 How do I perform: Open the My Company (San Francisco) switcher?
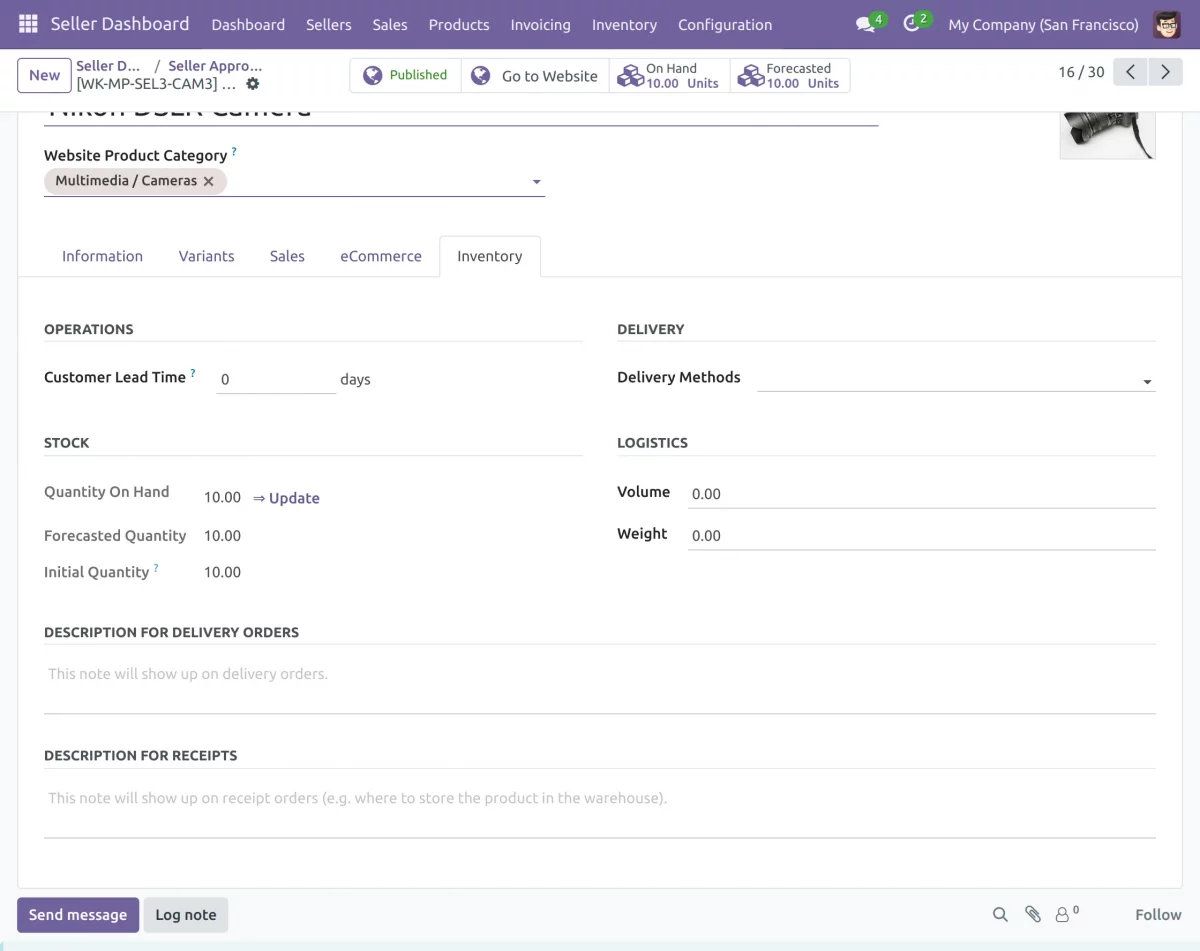pos(1043,25)
